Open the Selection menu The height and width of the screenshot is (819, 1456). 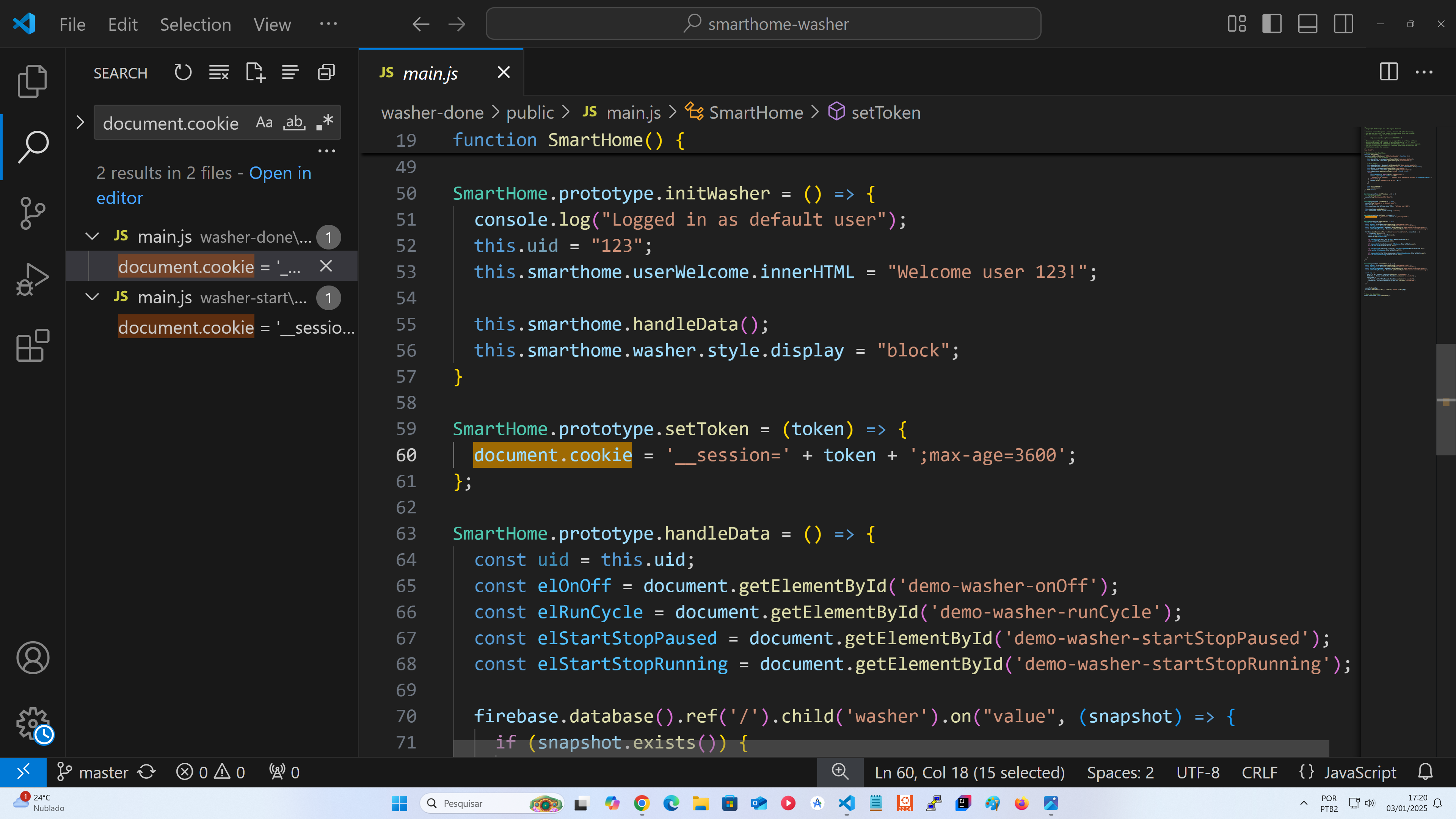click(195, 24)
